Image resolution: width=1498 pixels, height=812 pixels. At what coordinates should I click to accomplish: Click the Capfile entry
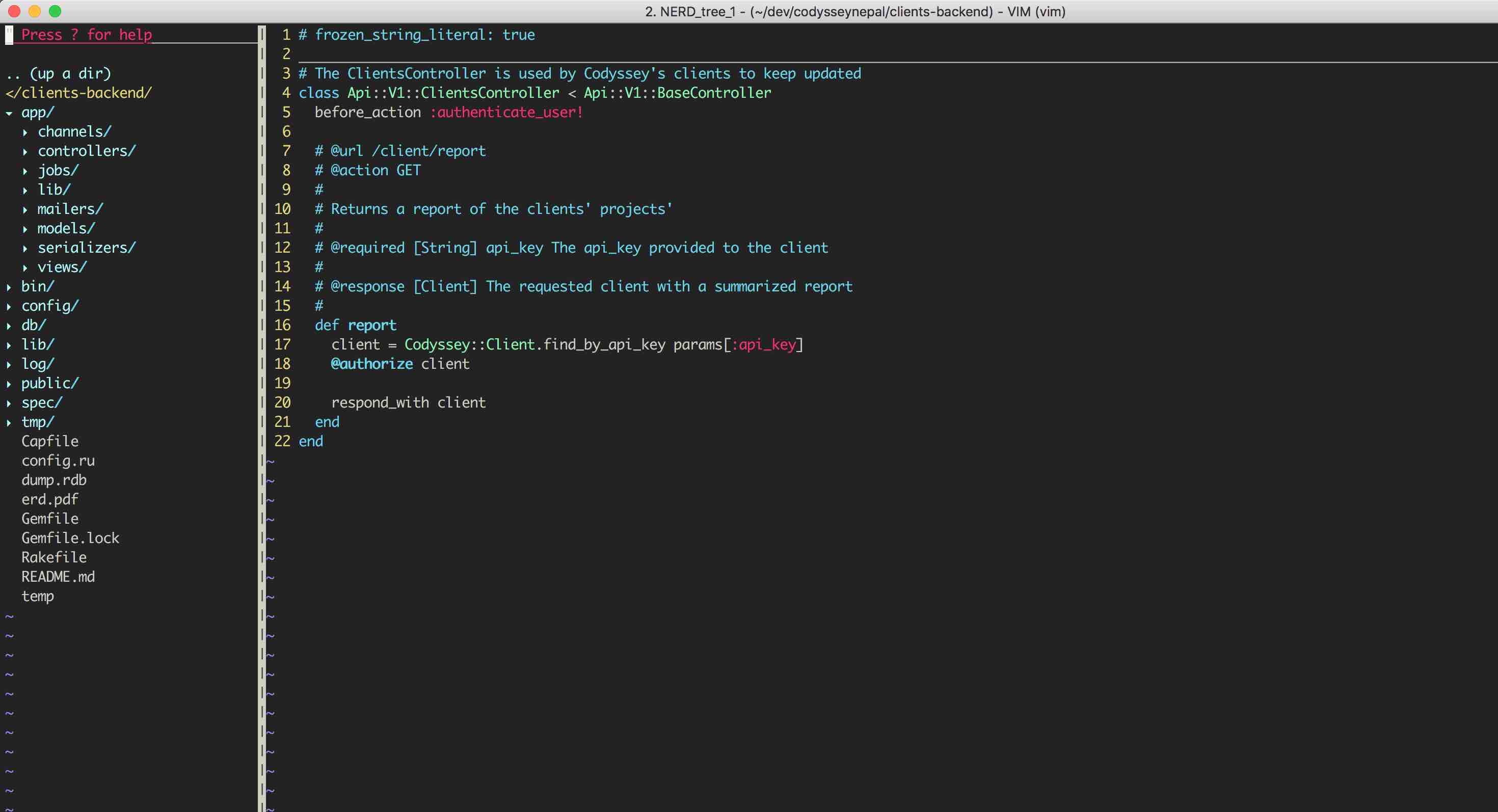coord(50,441)
